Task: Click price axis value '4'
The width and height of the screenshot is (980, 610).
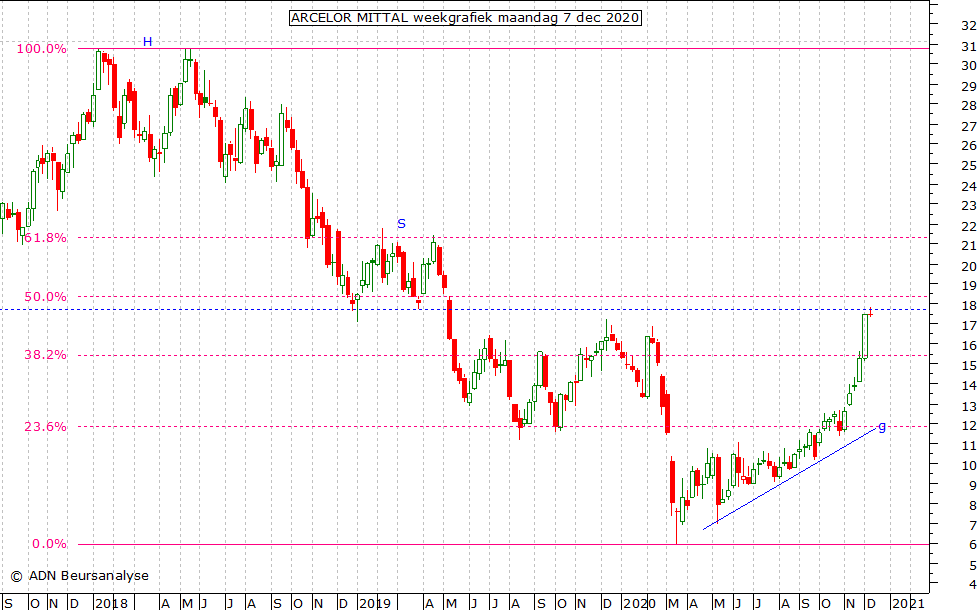Action: click(x=972, y=586)
